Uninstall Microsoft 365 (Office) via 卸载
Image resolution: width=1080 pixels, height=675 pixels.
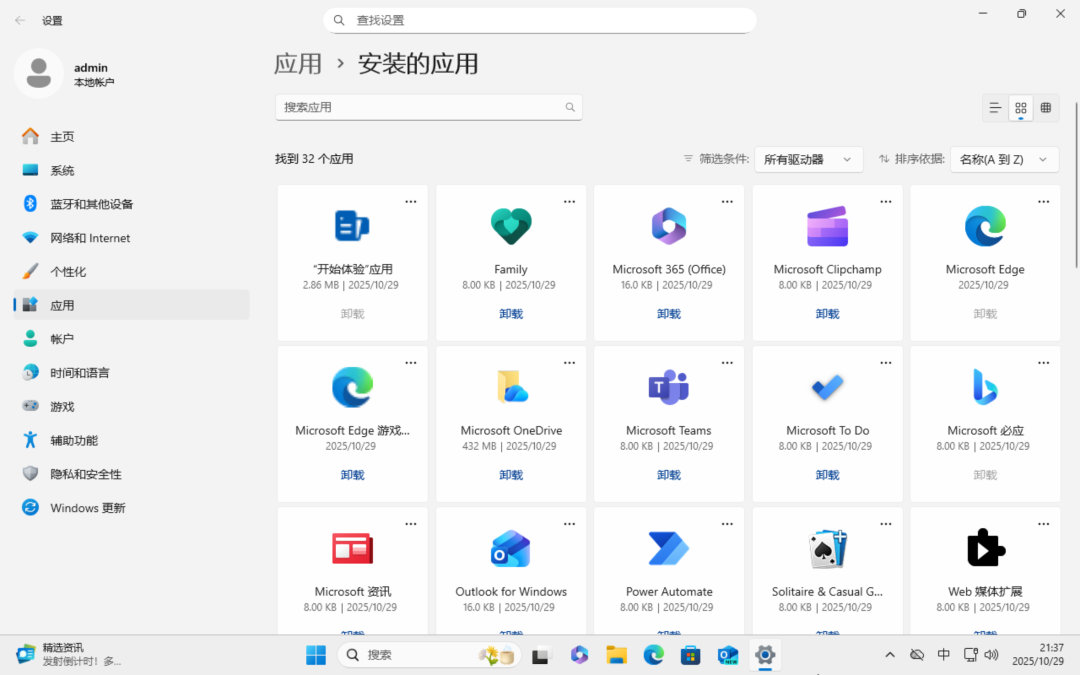point(669,314)
